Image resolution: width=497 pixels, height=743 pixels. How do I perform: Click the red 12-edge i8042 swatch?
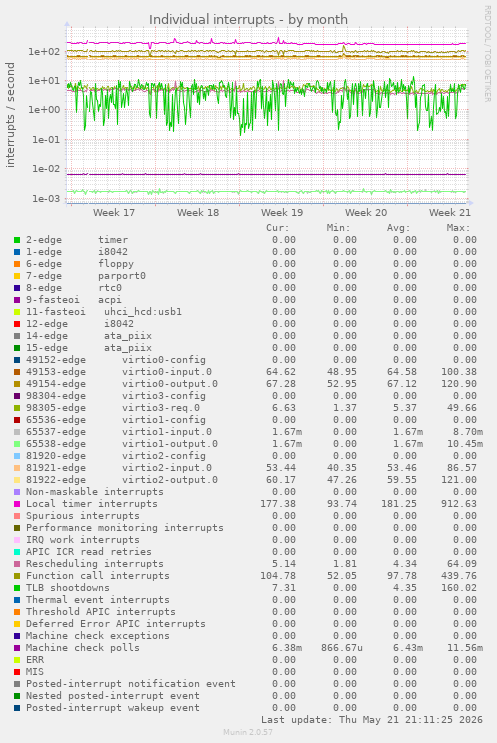point(17,324)
